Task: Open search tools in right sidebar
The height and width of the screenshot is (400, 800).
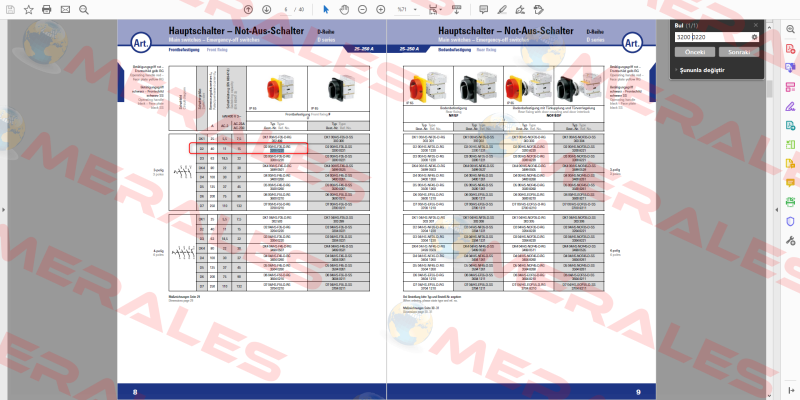Action: tap(790, 30)
